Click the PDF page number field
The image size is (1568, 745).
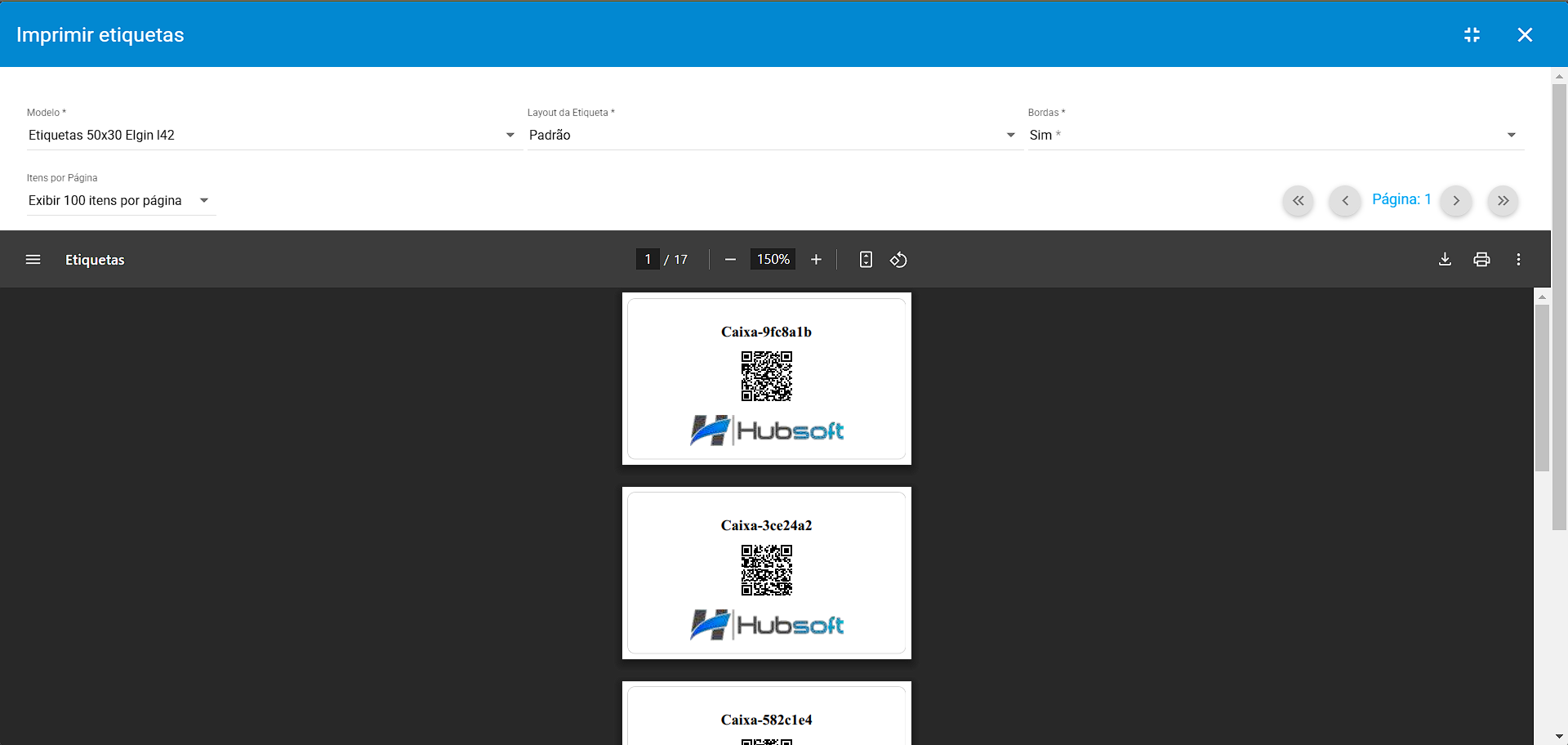click(x=648, y=259)
